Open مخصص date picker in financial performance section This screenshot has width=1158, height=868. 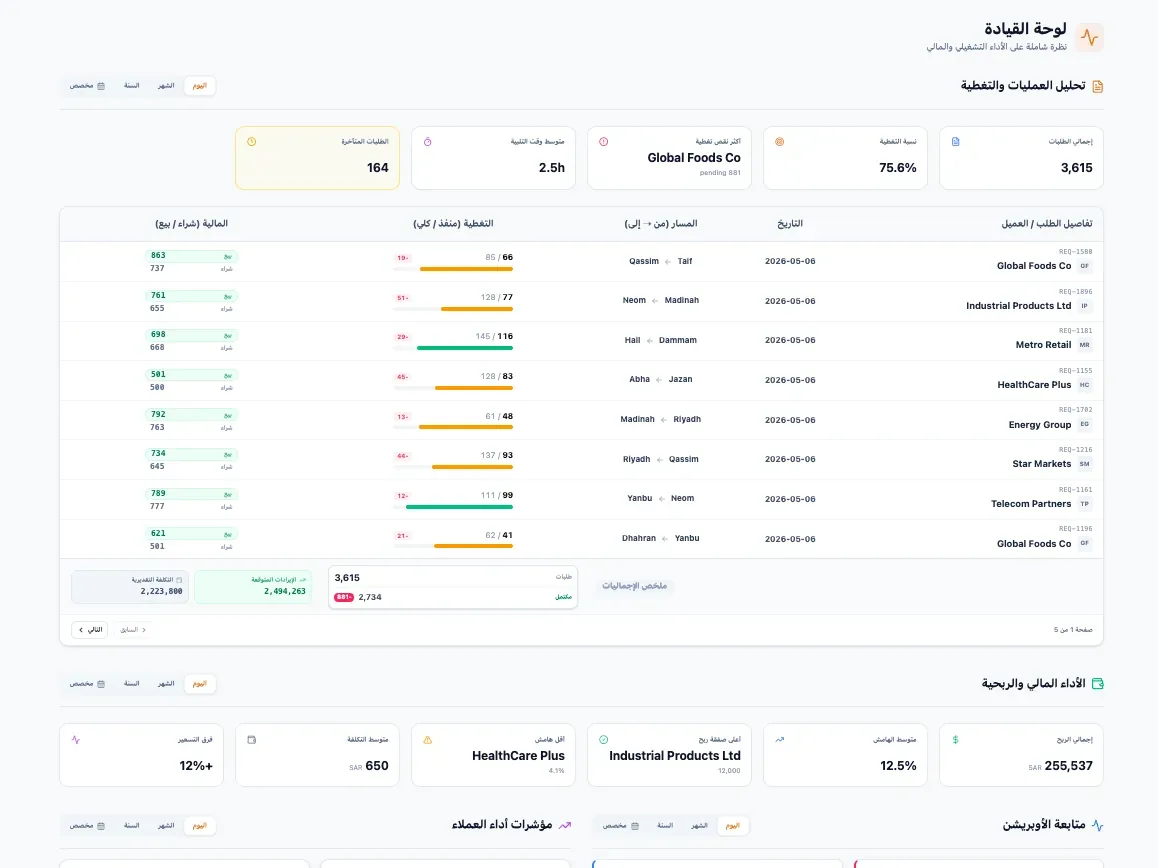[x=87, y=684]
